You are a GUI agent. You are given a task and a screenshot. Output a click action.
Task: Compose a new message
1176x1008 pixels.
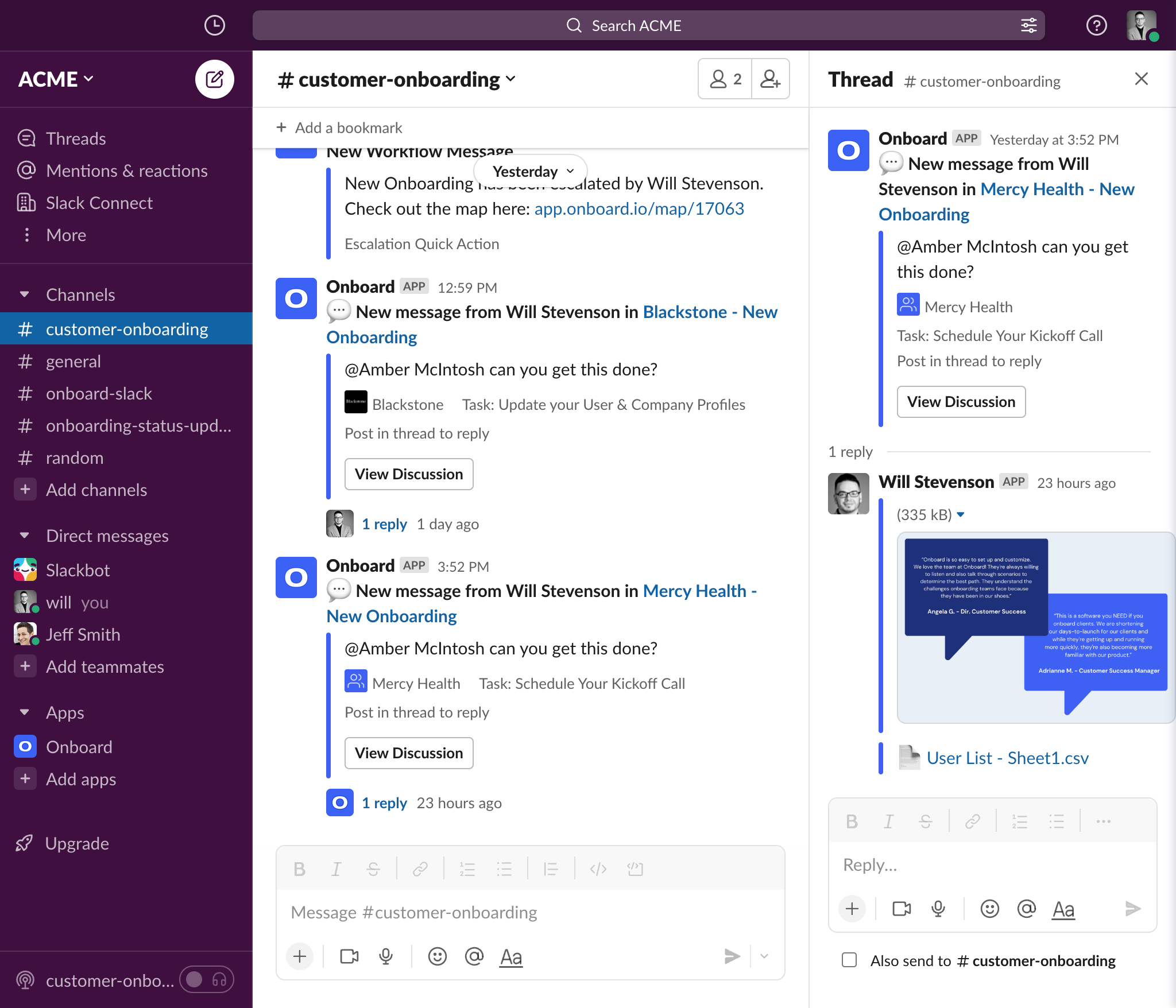click(x=214, y=79)
